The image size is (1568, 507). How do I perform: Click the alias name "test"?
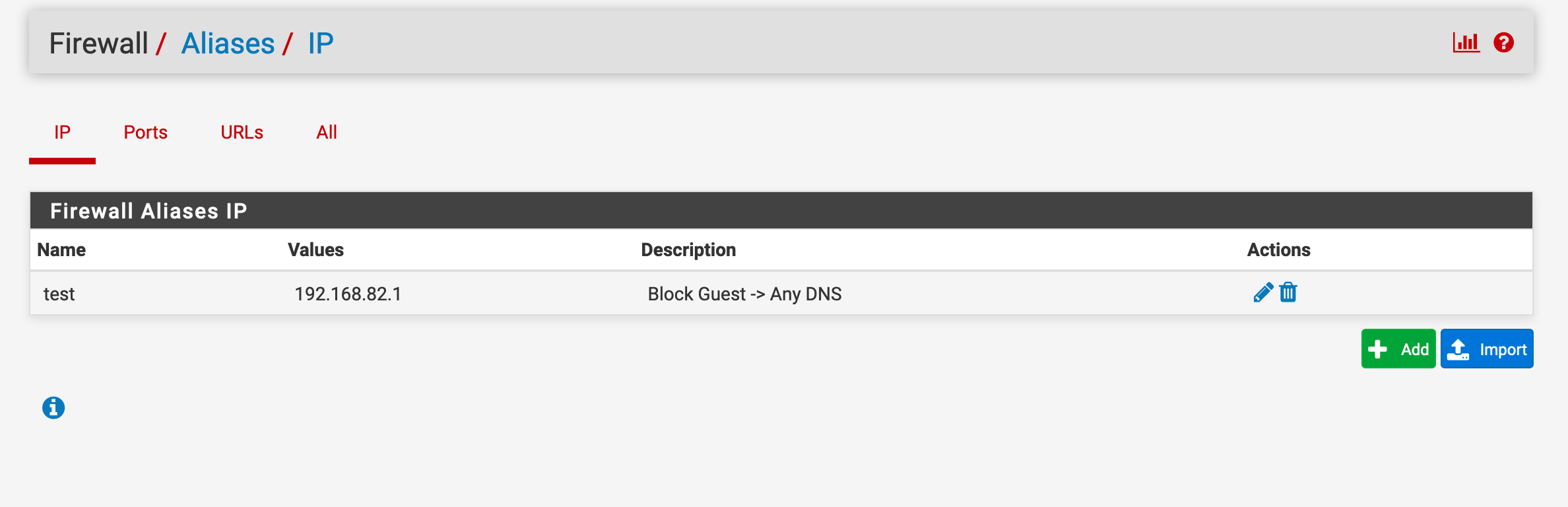click(59, 294)
